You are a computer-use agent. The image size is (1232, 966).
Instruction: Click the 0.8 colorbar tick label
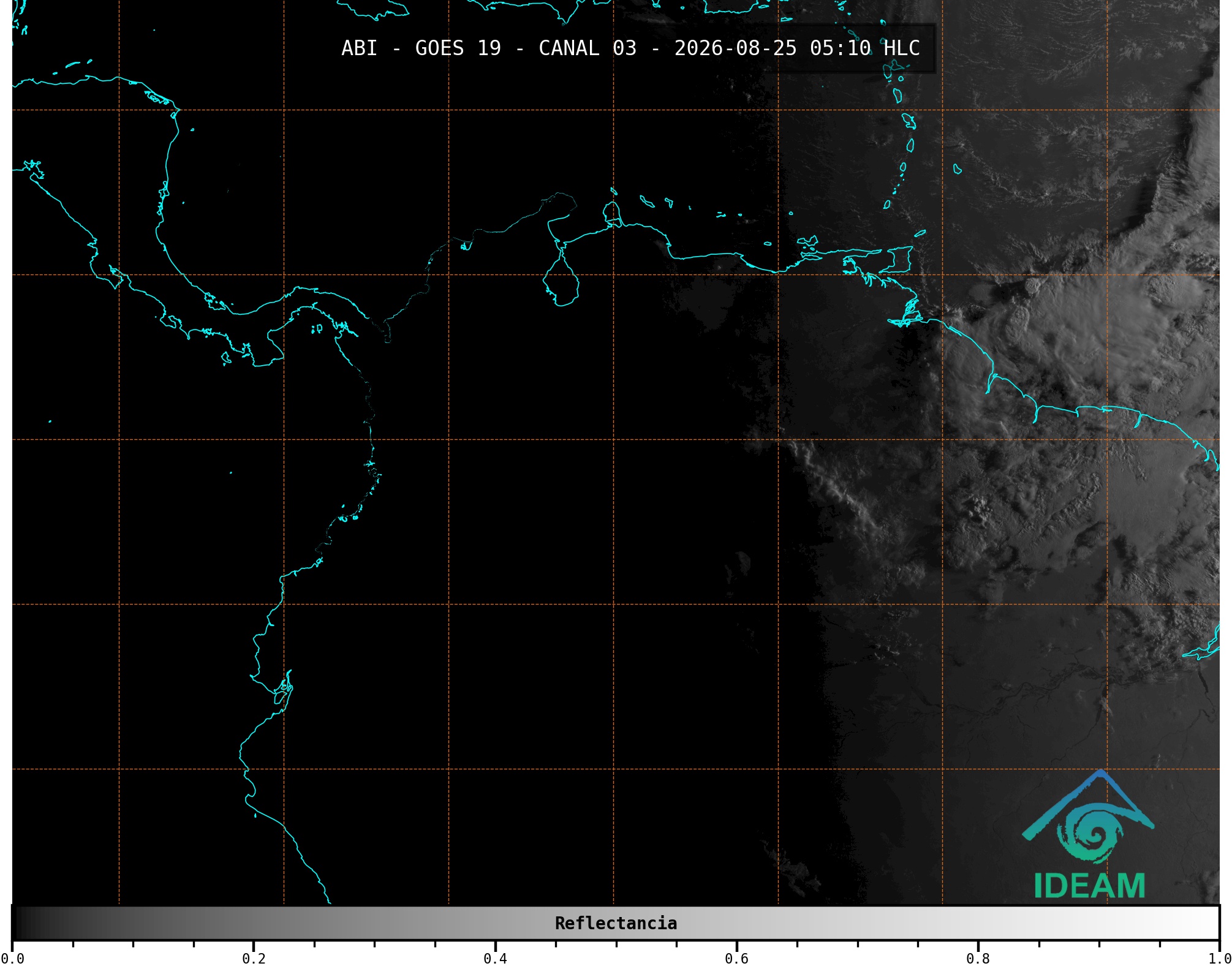pos(978,958)
